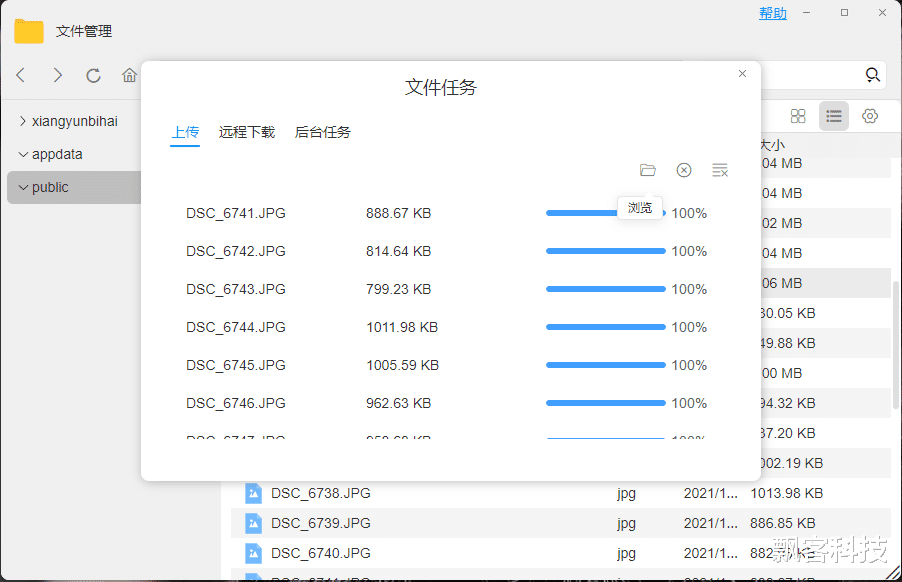Click the forward navigation arrow
This screenshot has height=582, width=902.
point(57,75)
